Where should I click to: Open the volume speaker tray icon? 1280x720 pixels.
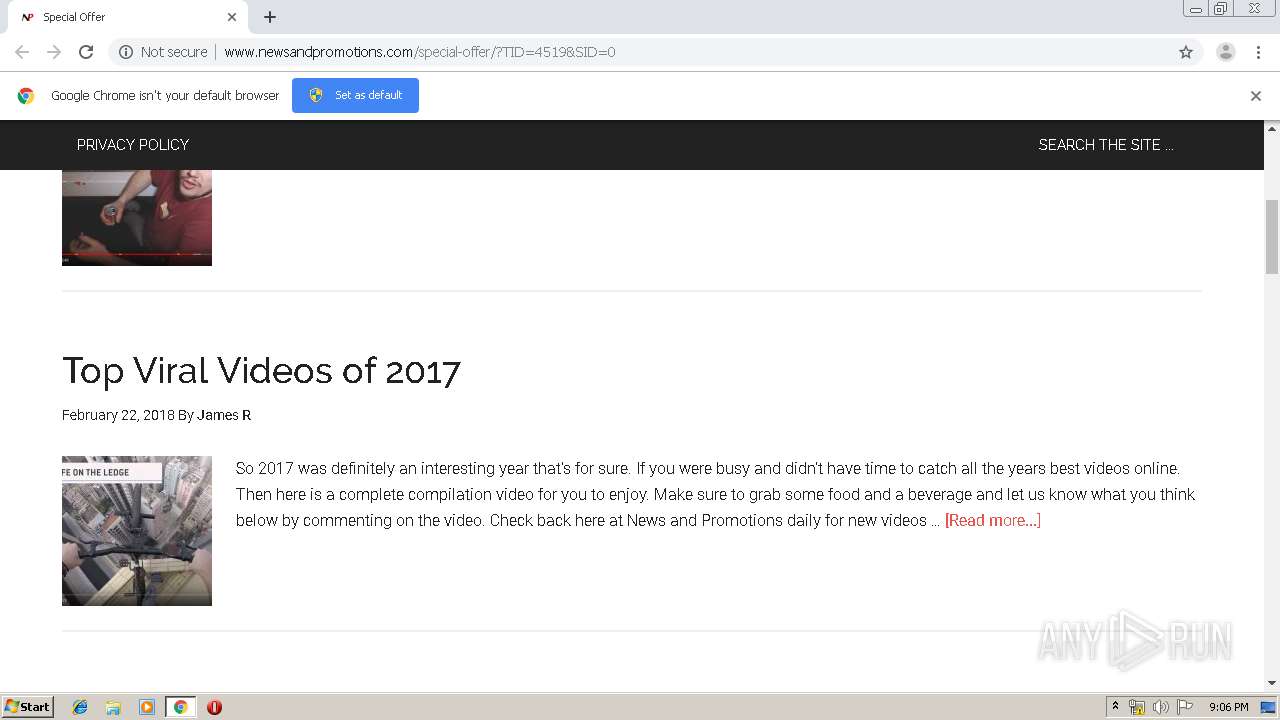coord(1161,707)
